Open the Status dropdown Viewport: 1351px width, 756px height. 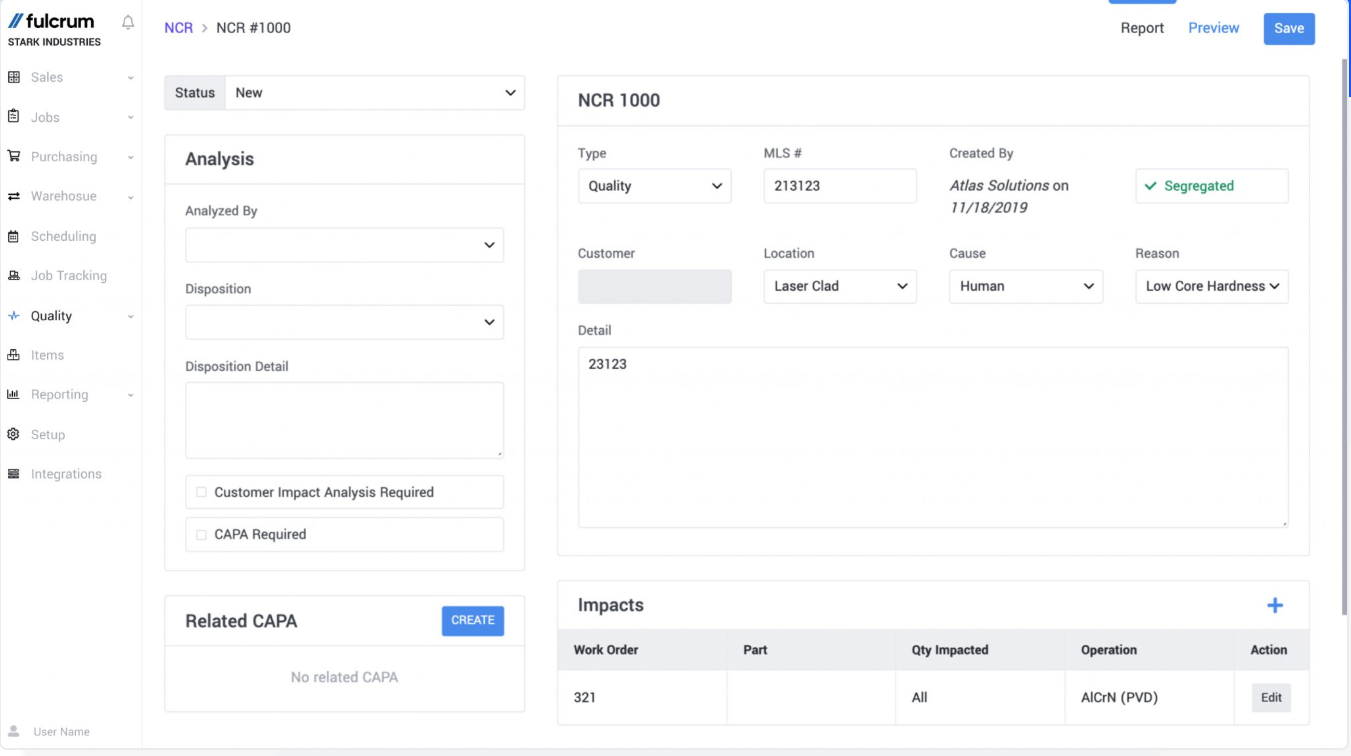(374, 93)
